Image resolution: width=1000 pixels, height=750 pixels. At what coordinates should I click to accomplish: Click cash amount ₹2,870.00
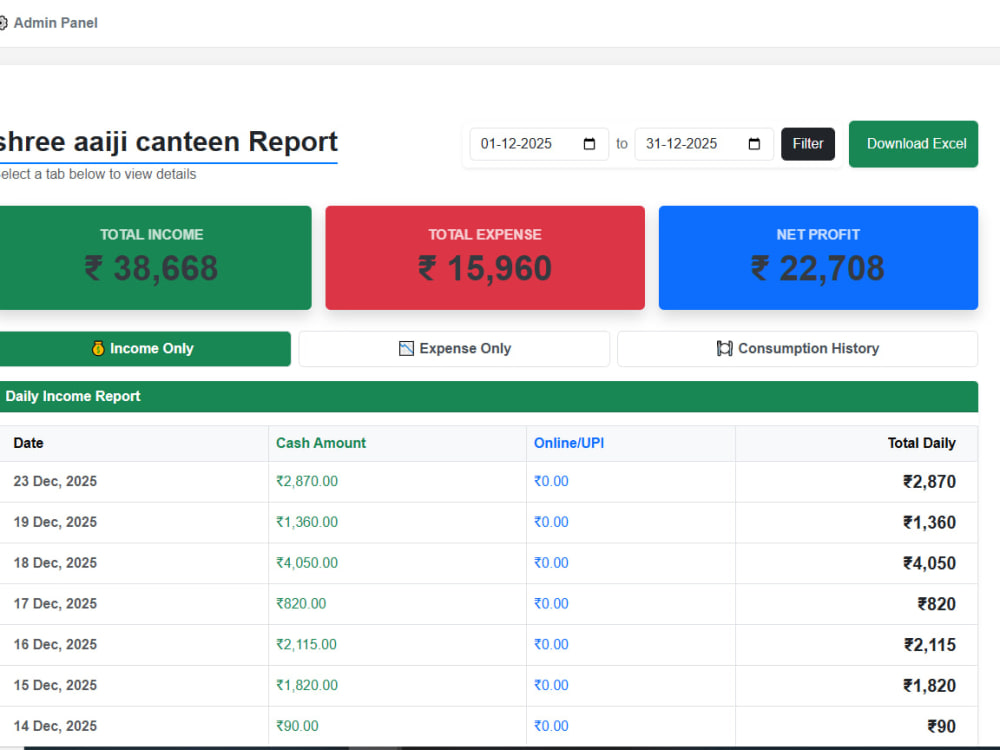(x=307, y=482)
